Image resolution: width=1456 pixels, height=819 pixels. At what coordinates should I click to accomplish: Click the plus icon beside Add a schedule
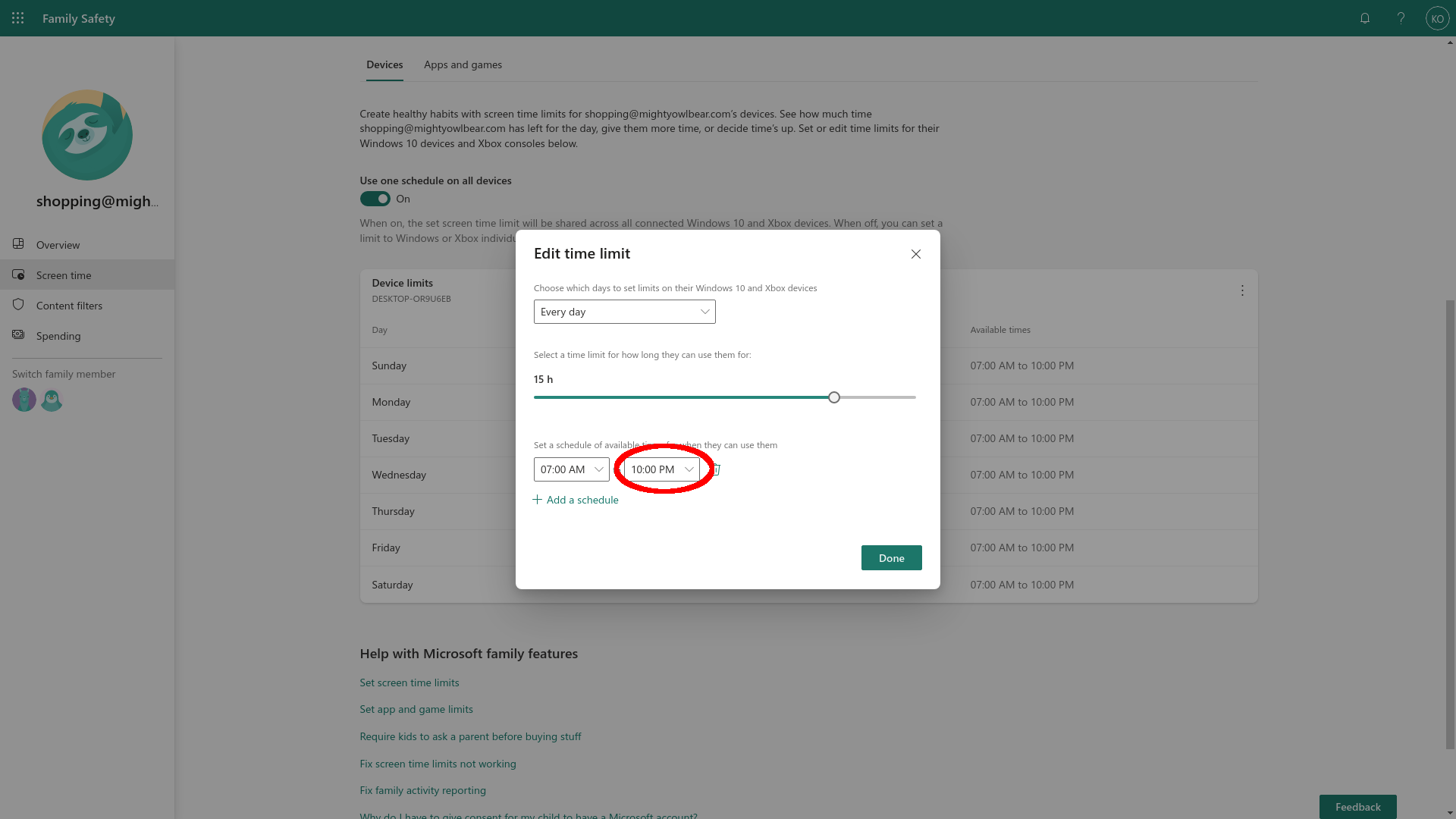(x=538, y=500)
